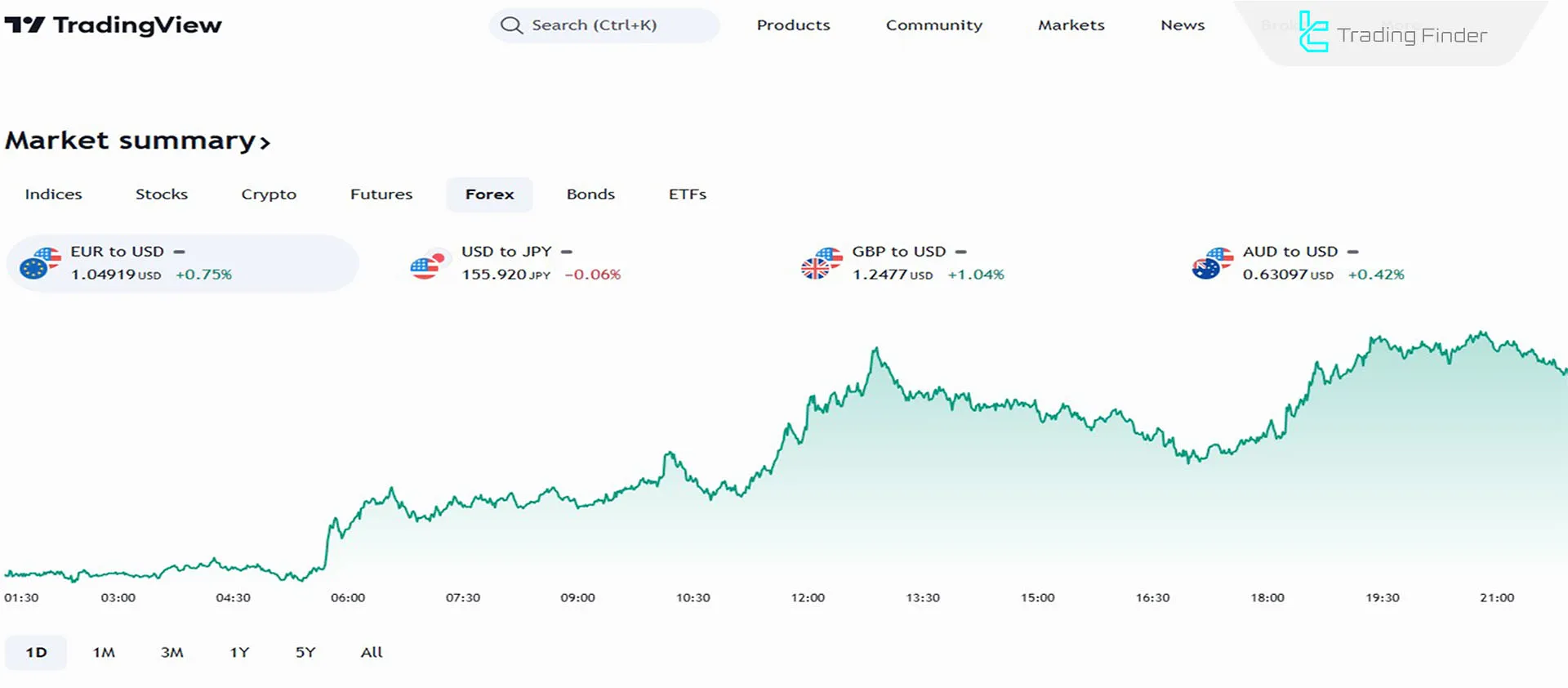Set chart range to 1D
Screen dimensions: 1568x688
(36, 652)
